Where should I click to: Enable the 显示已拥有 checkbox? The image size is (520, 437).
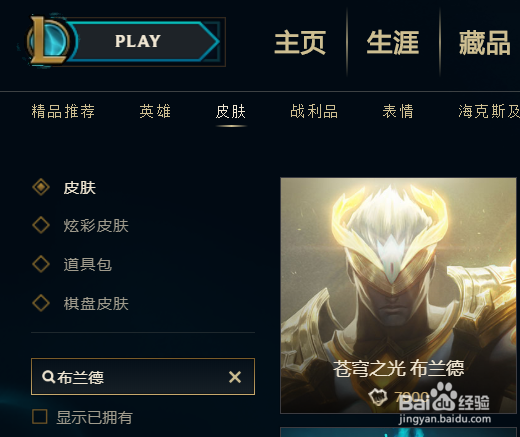coord(40,417)
